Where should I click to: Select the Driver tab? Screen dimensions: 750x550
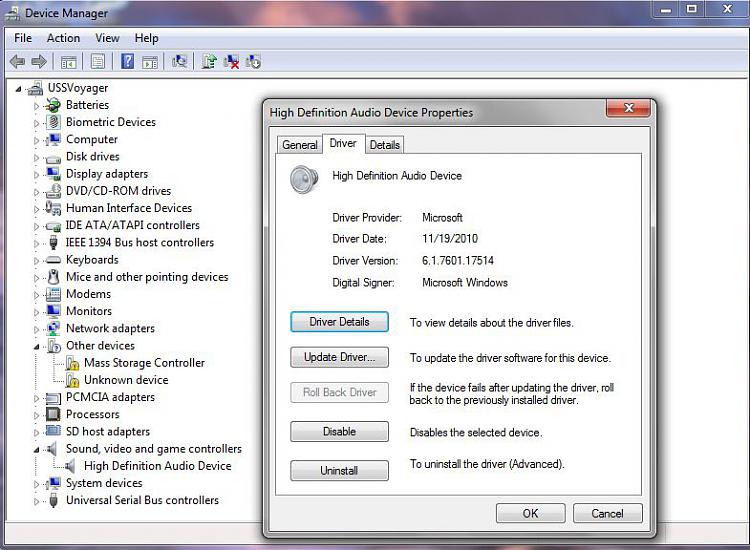click(343, 143)
